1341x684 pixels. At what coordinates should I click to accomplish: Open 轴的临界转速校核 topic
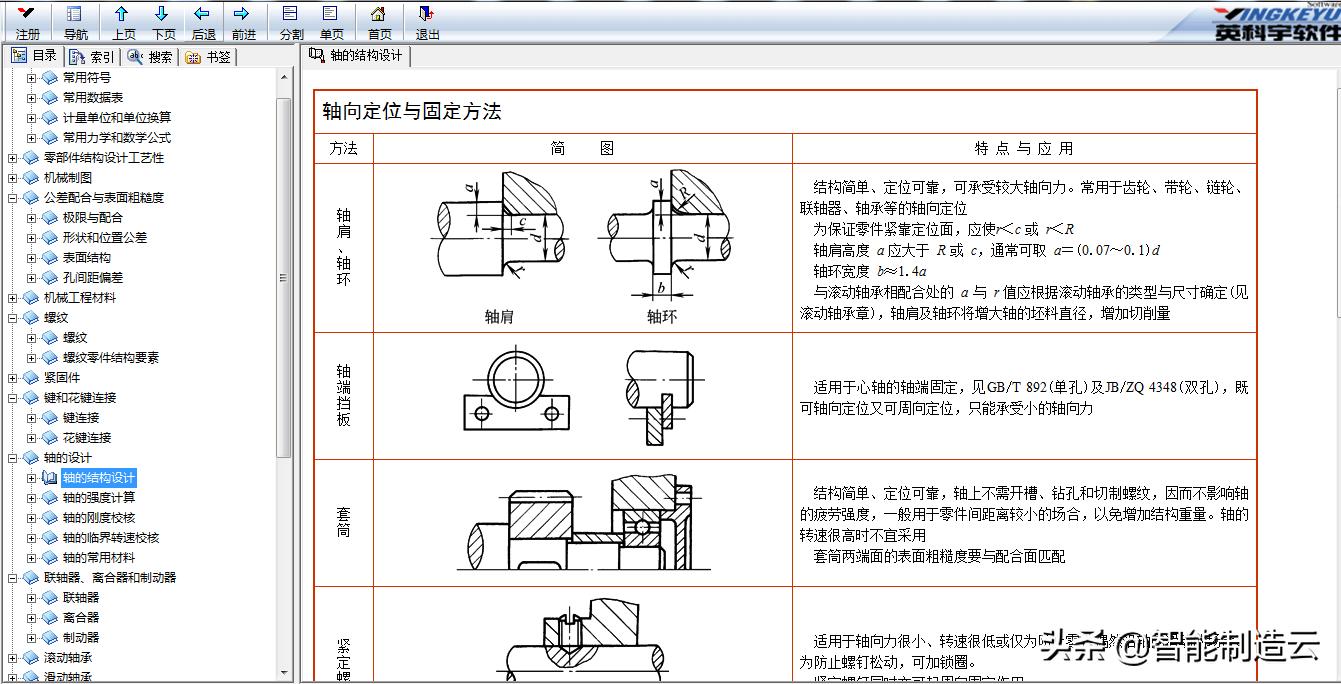111,537
